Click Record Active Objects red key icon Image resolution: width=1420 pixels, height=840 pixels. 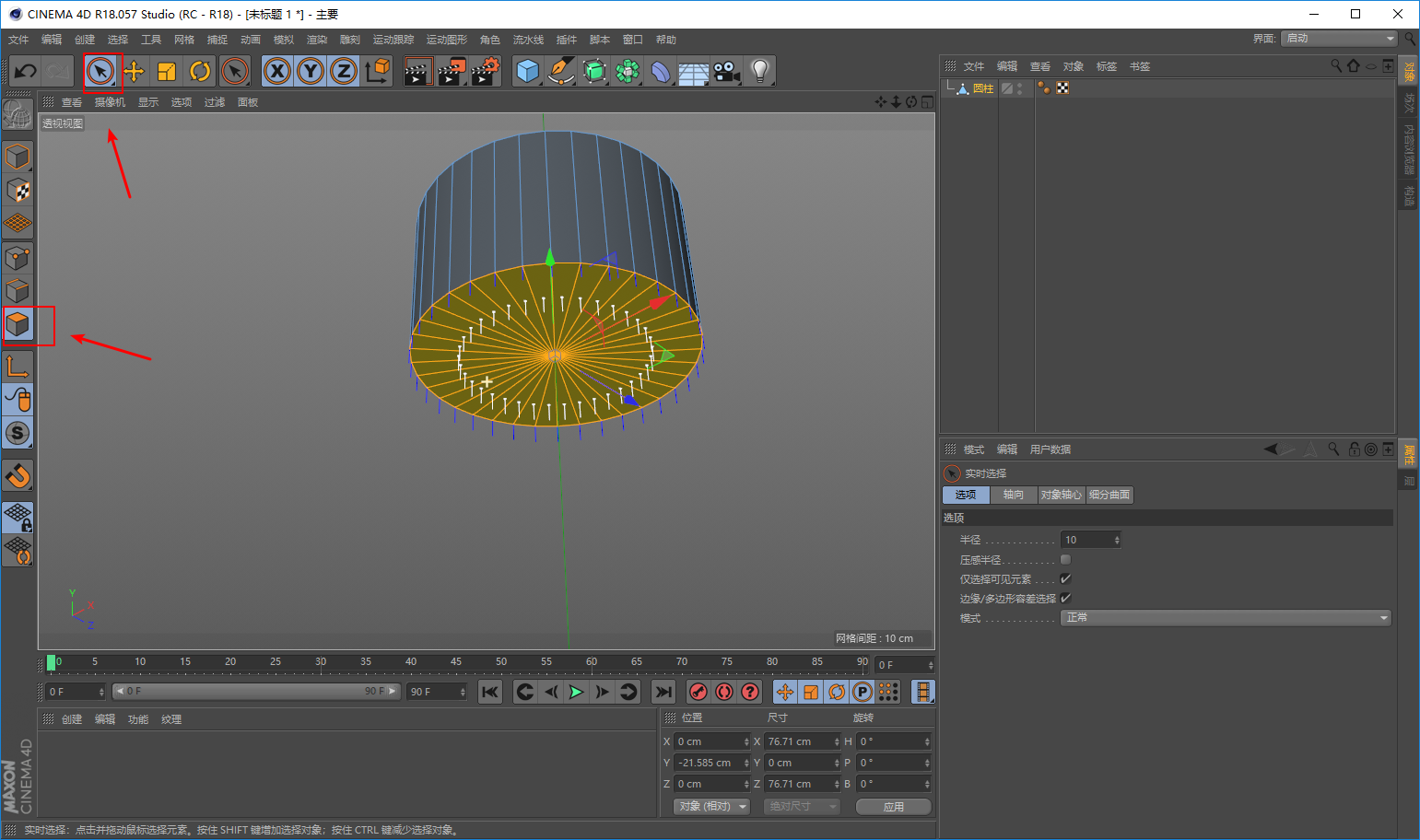pyautogui.click(x=698, y=692)
